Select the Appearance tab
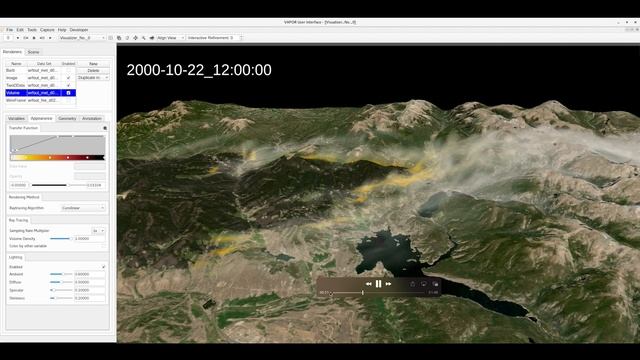Image resolution: width=640 pixels, height=360 pixels. tap(42, 118)
